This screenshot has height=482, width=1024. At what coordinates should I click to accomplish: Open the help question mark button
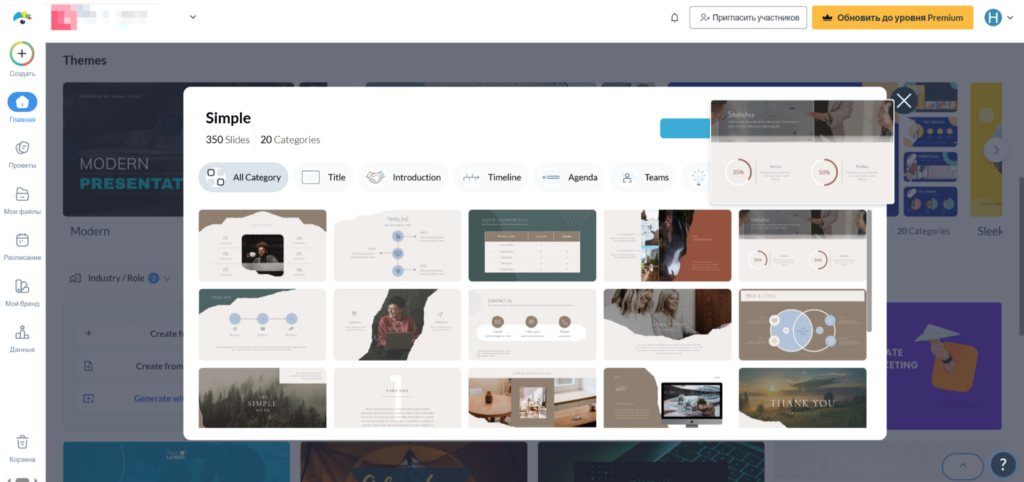[x=1003, y=464]
